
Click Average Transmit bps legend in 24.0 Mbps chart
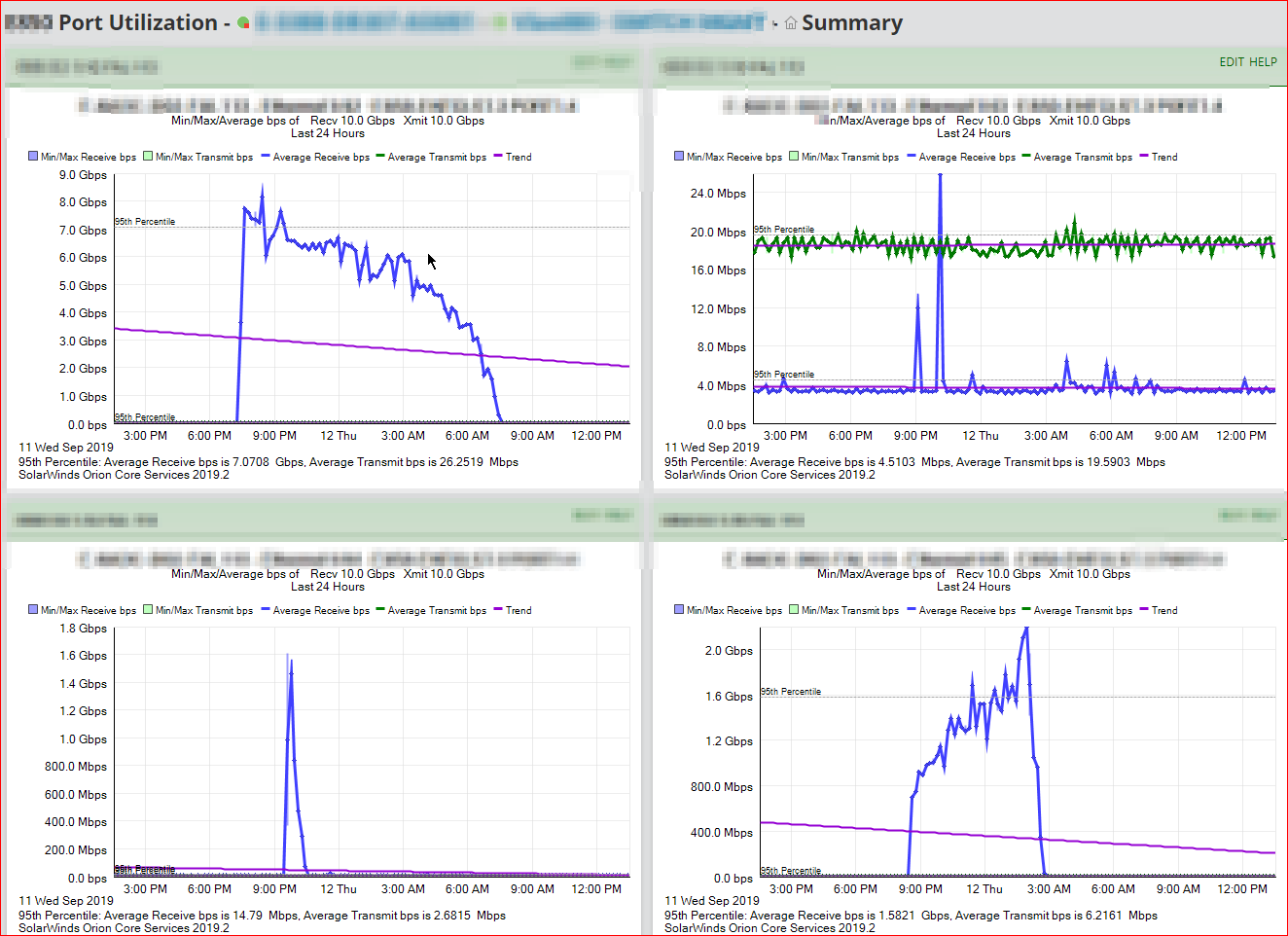(1077, 157)
